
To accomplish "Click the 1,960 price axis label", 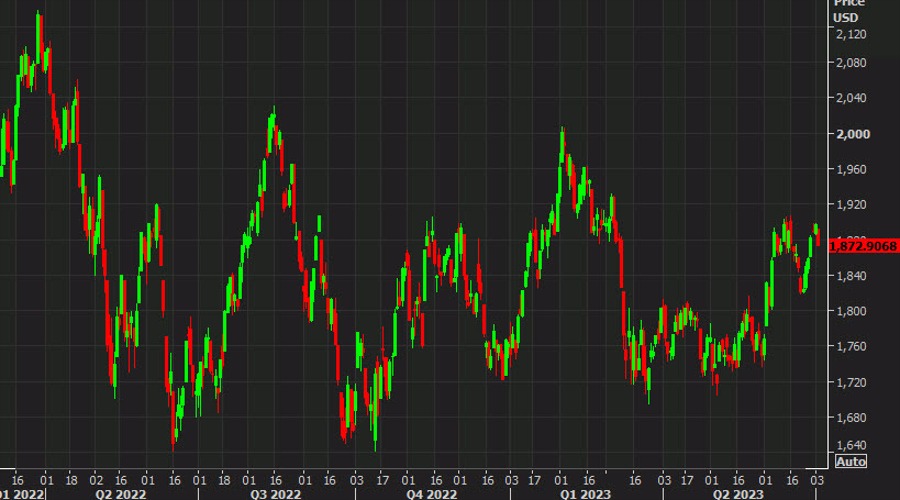I will [851, 169].
